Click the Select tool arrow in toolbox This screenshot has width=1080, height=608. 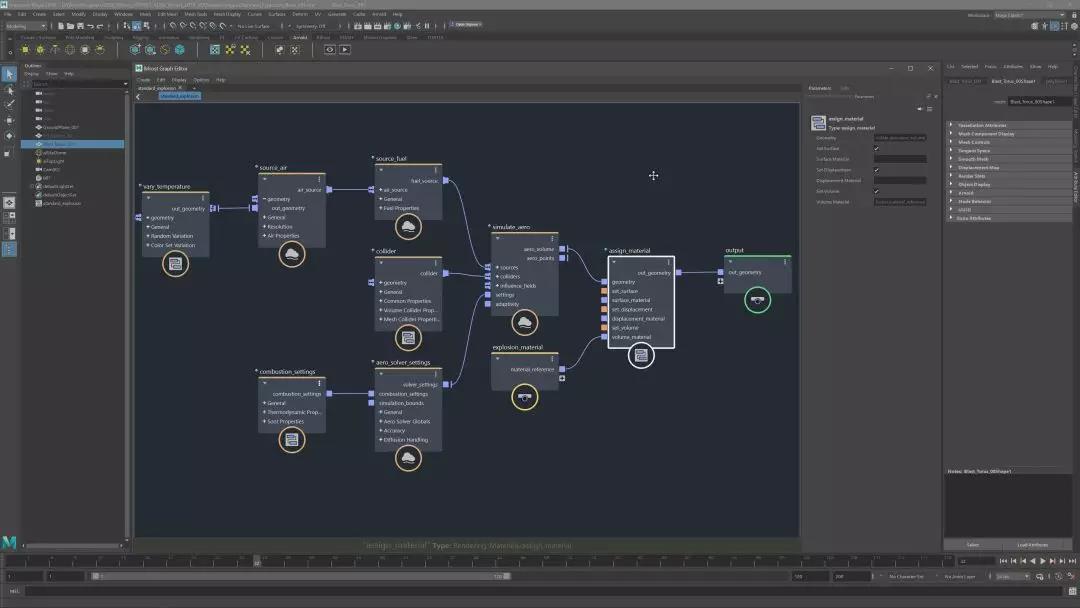pyautogui.click(x=9, y=74)
